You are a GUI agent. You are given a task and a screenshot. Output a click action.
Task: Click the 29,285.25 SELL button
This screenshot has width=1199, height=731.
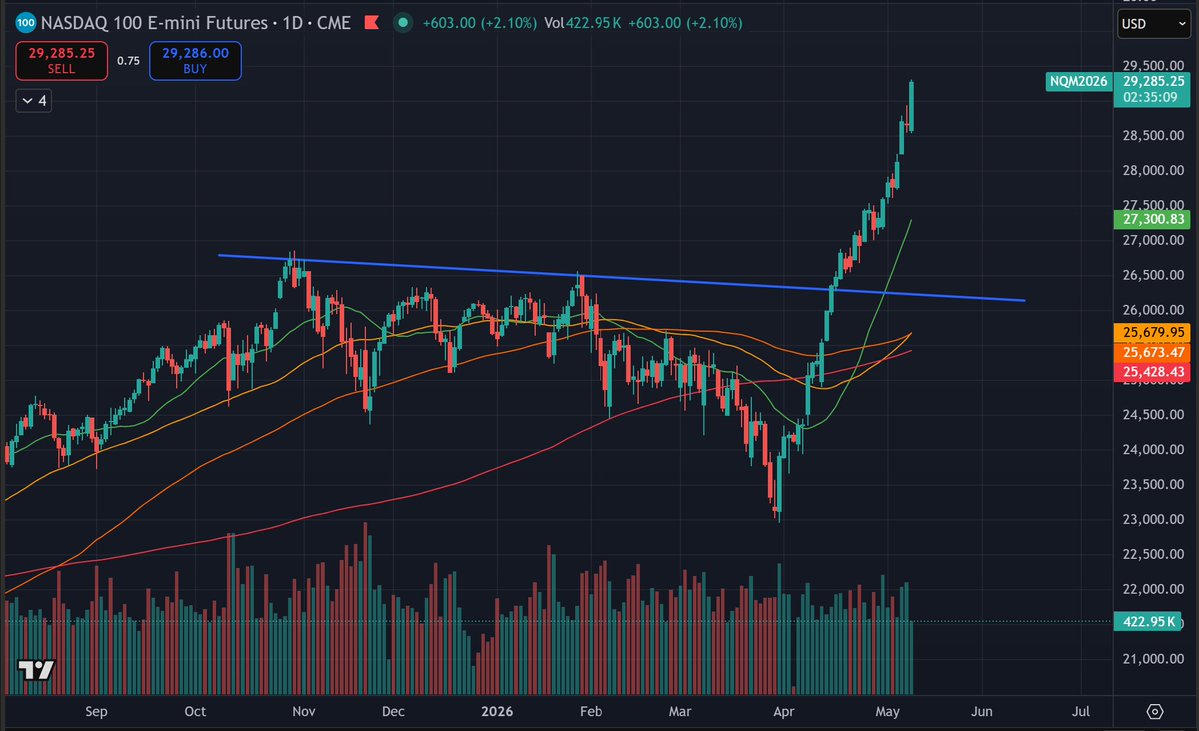(61, 60)
